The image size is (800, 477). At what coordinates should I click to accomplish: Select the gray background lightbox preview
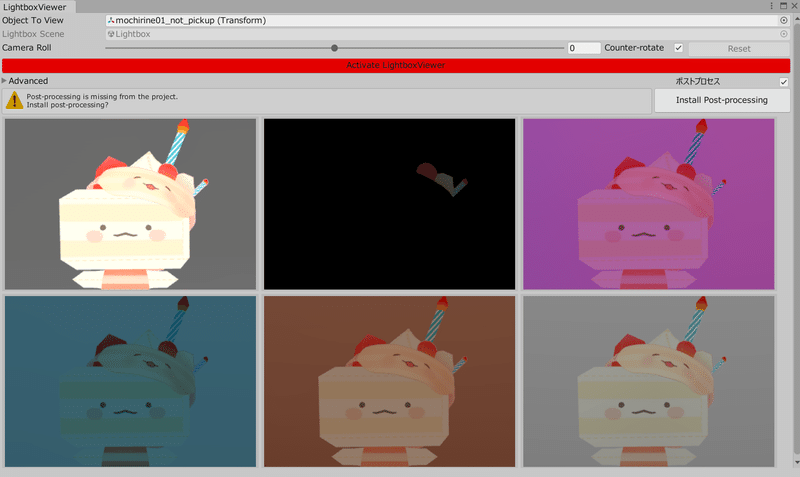point(131,204)
